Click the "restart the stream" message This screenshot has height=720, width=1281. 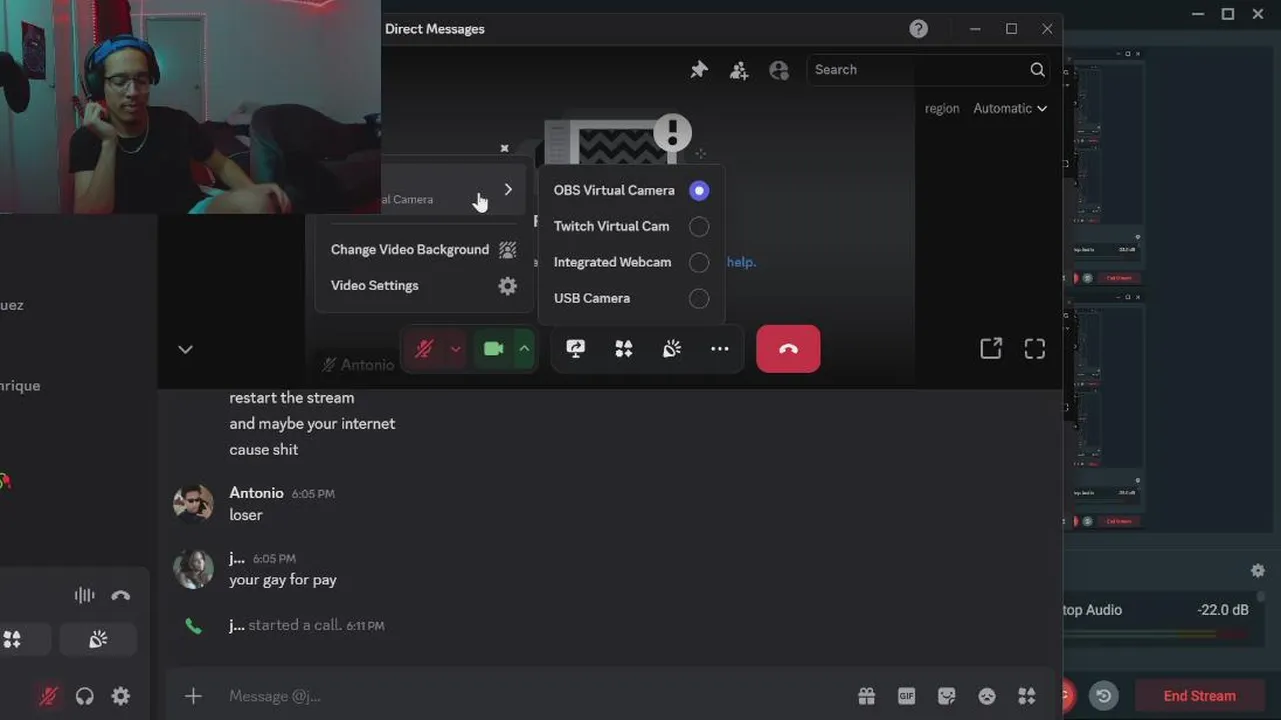(292, 398)
